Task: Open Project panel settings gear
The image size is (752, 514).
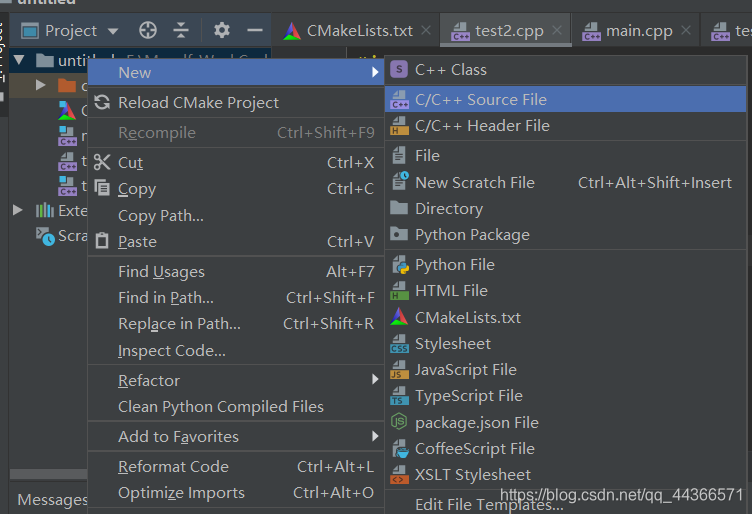Action: click(x=222, y=30)
